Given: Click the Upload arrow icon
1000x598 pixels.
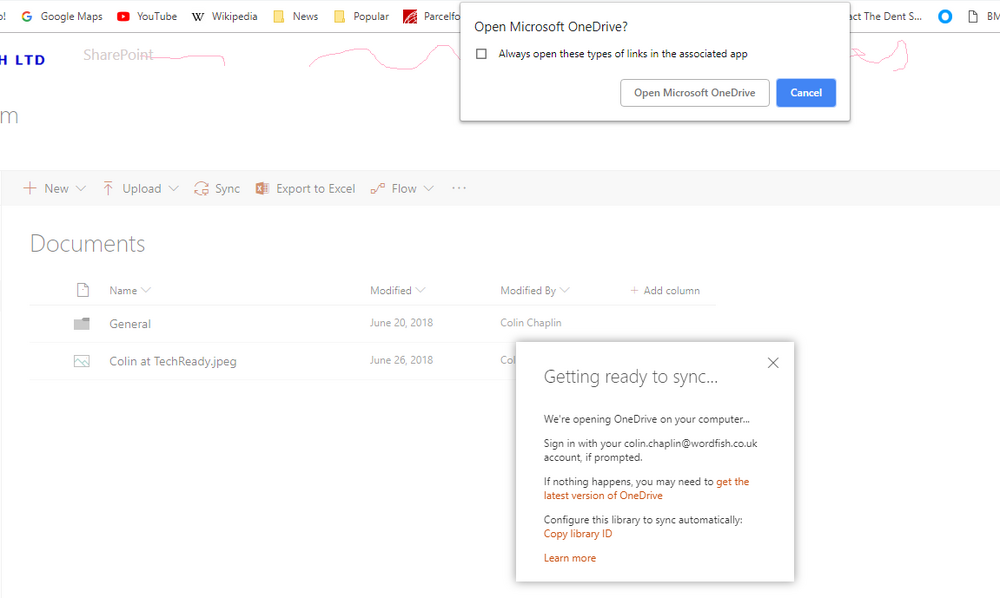Looking at the screenshot, I should click(x=108, y=188).
